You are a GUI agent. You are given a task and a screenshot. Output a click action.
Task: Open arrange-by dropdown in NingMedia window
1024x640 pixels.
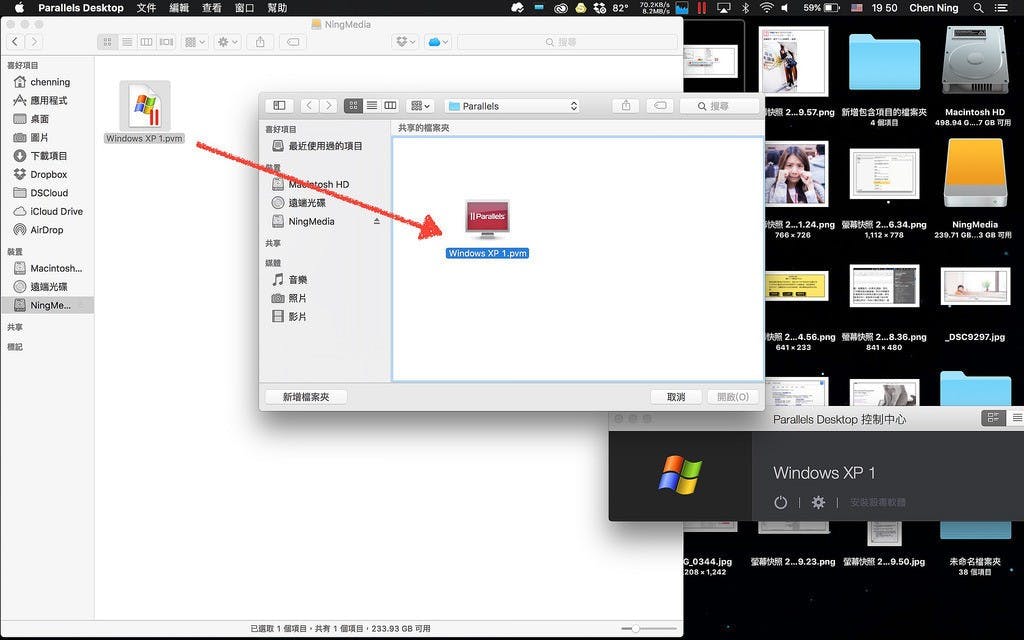click(195, 42)
